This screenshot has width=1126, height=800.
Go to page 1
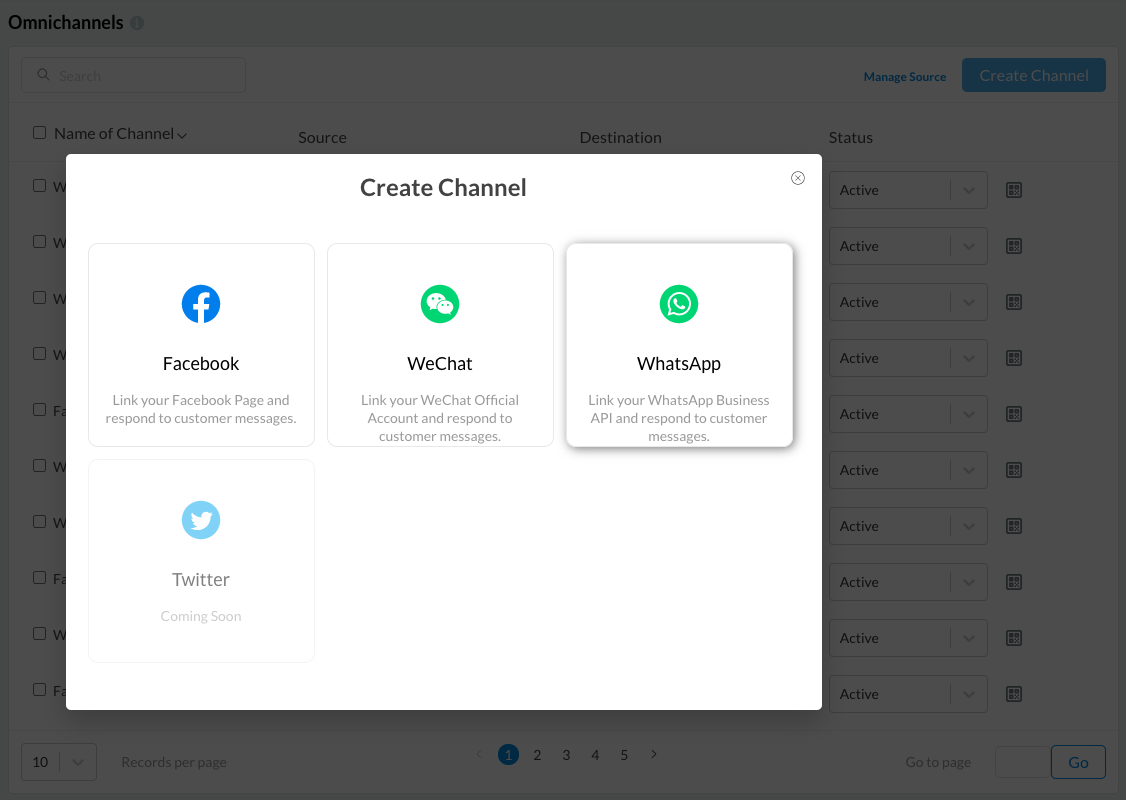[x=508, y=755]
